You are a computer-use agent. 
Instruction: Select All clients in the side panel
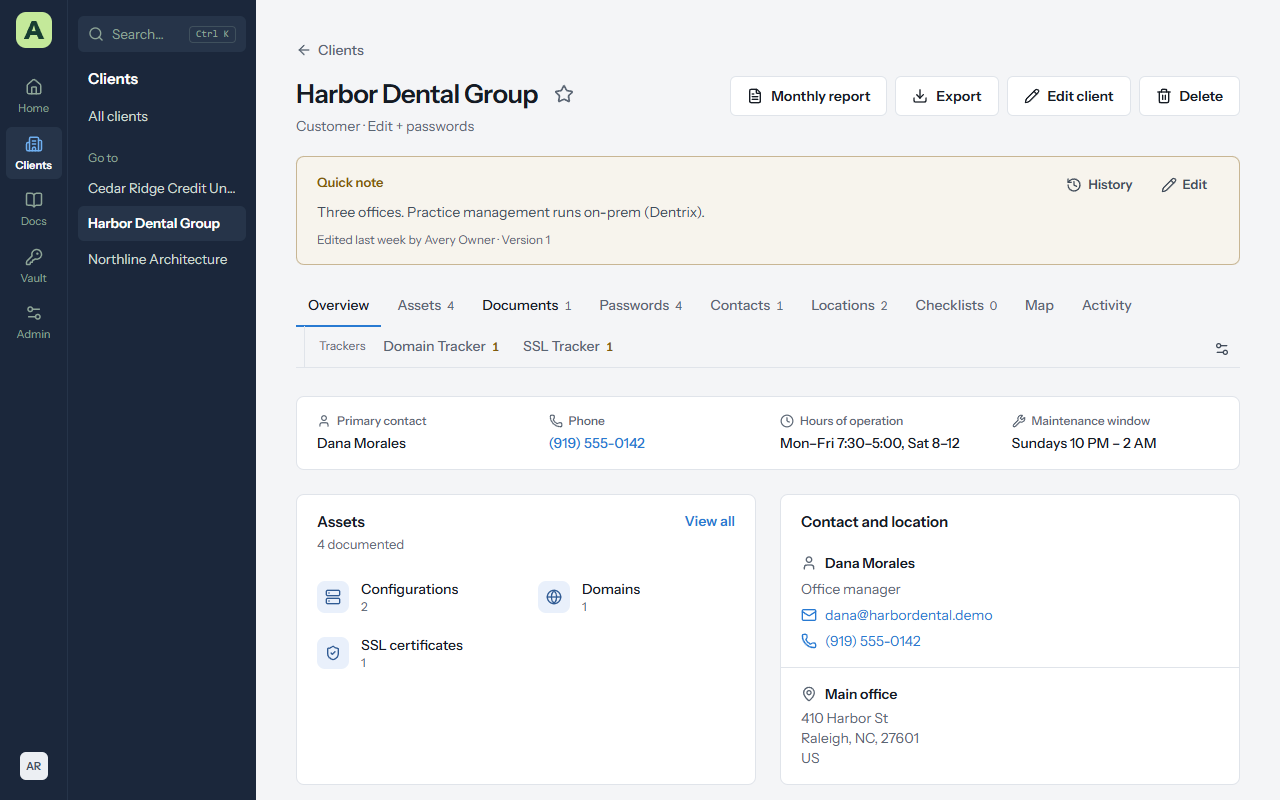click(162, 116)
